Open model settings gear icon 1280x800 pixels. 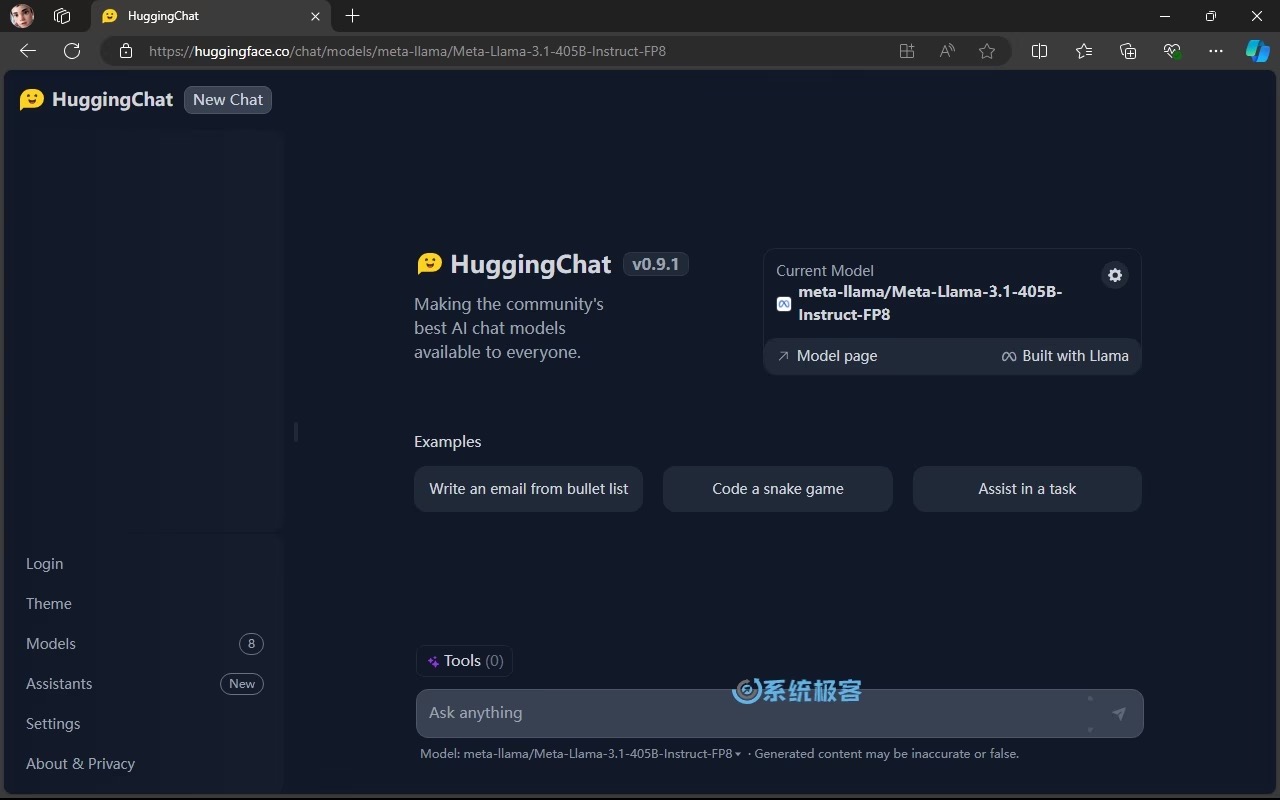(x=1115, y=275)
